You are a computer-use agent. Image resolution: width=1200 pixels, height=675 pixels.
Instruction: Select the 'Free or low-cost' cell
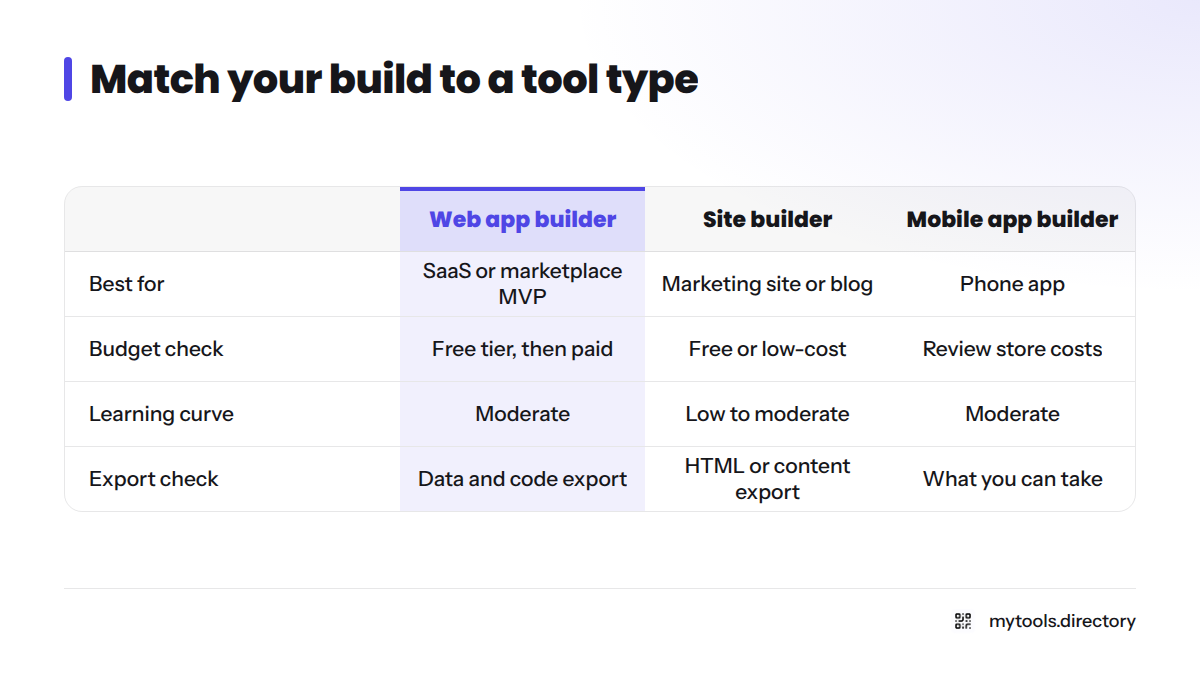pyautogui.click(x=767, y=349)
